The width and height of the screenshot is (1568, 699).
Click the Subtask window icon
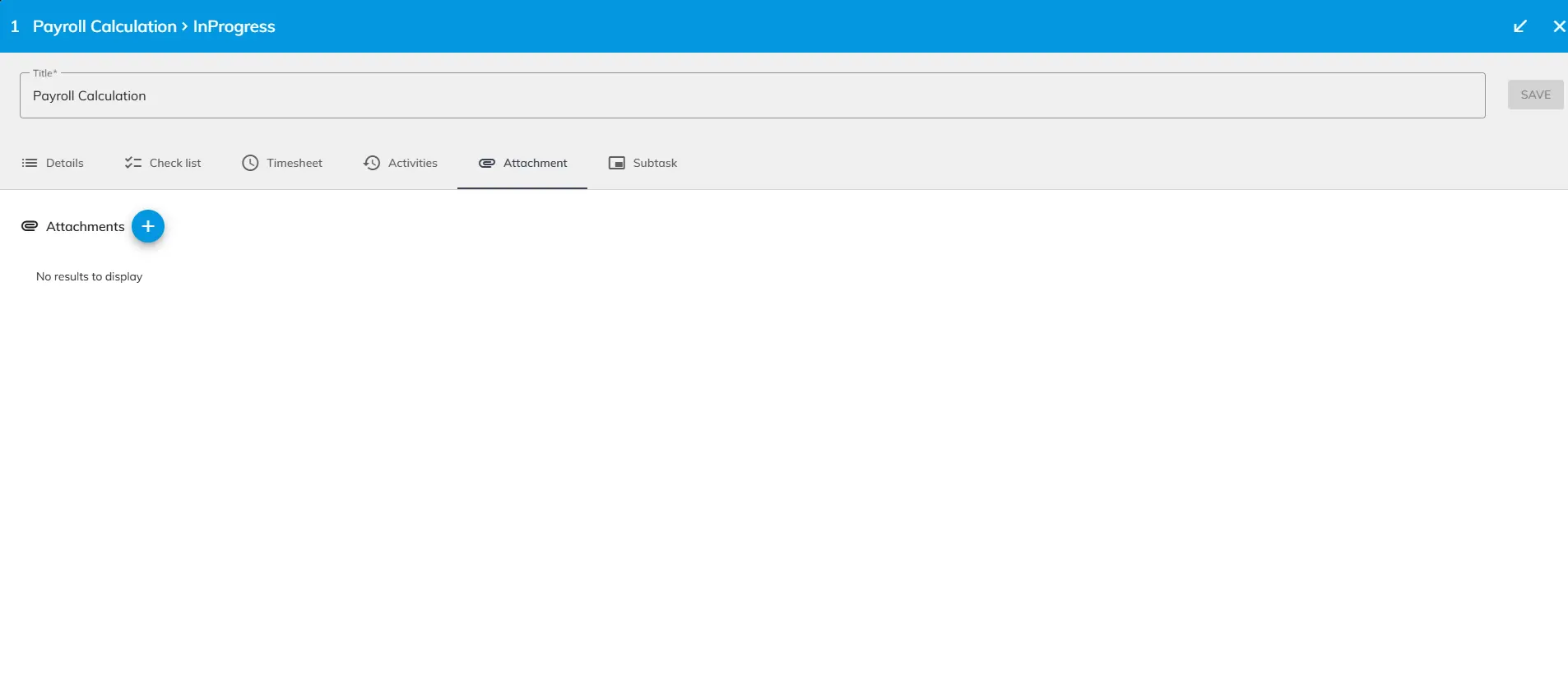[616, 163]
